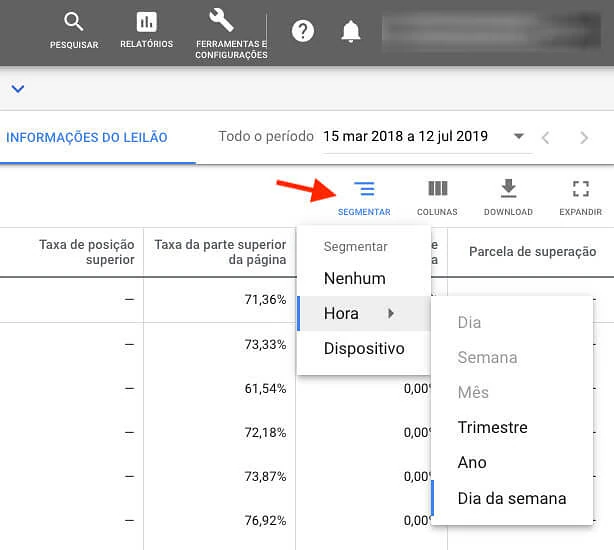Open the Pesquisar search icon
Image resolution: width=614 pixels, height=550 pixels.
74,22
